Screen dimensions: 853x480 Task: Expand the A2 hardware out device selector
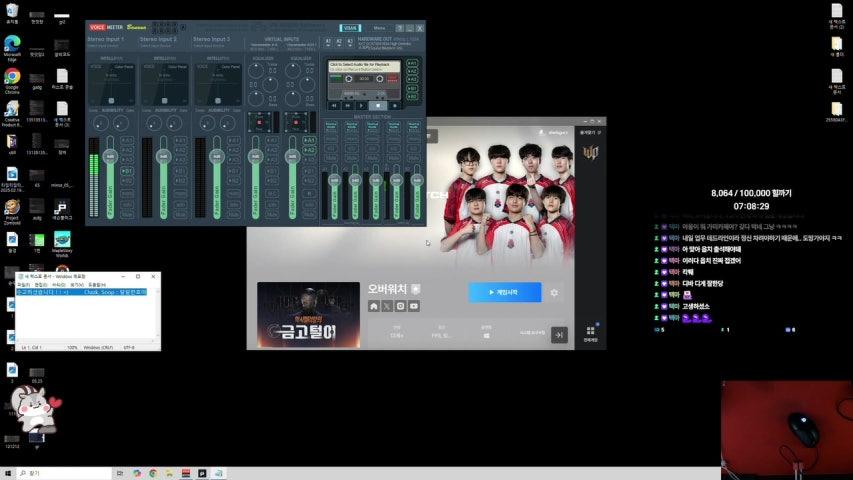(x=339, y=42)
